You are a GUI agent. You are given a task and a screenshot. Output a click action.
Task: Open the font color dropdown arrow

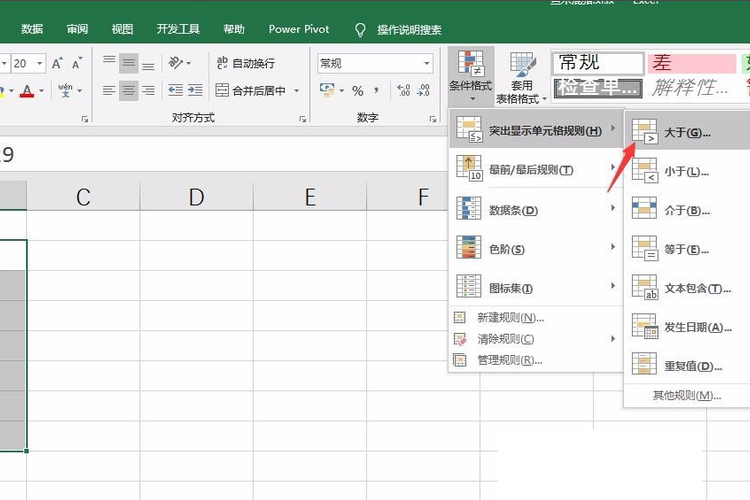(42, 90)
